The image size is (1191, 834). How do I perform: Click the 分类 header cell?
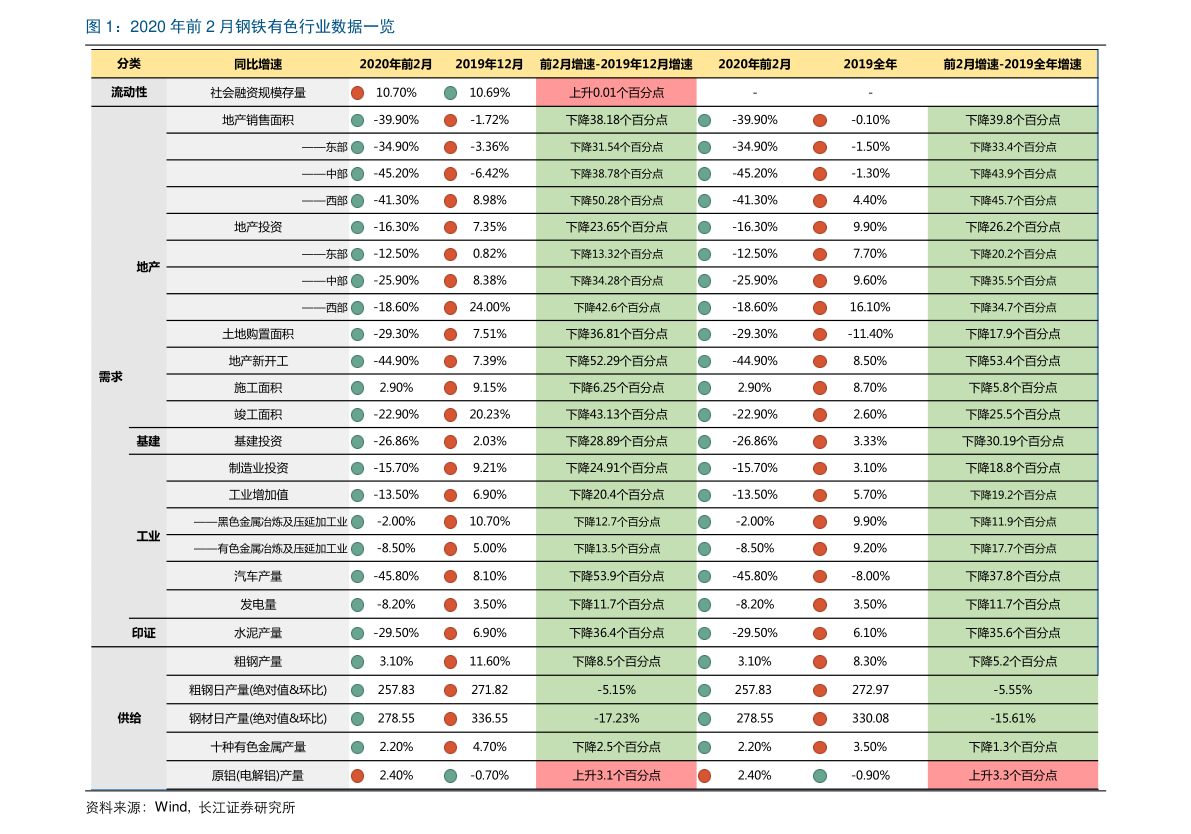point(128,64)
